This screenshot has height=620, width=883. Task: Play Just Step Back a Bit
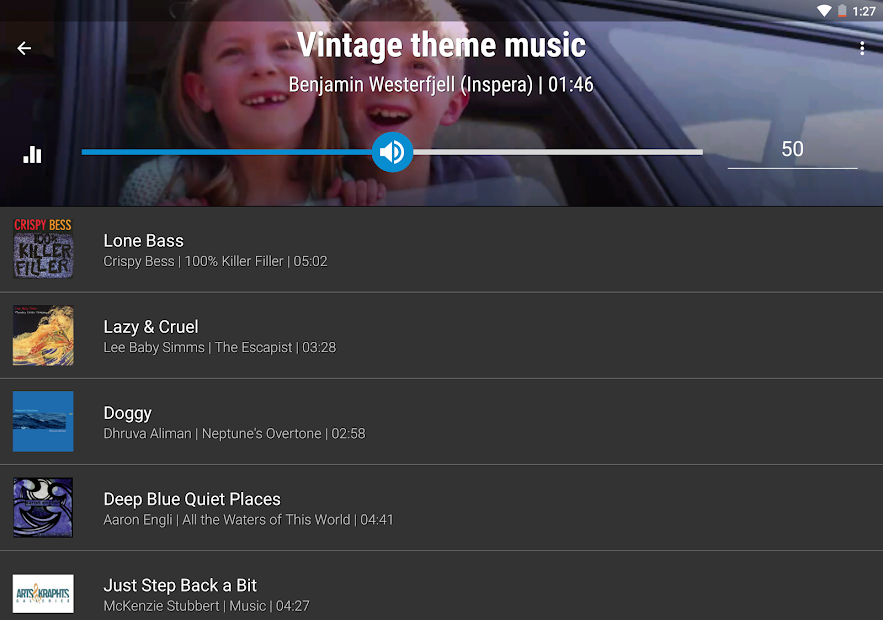coord(180,585)
